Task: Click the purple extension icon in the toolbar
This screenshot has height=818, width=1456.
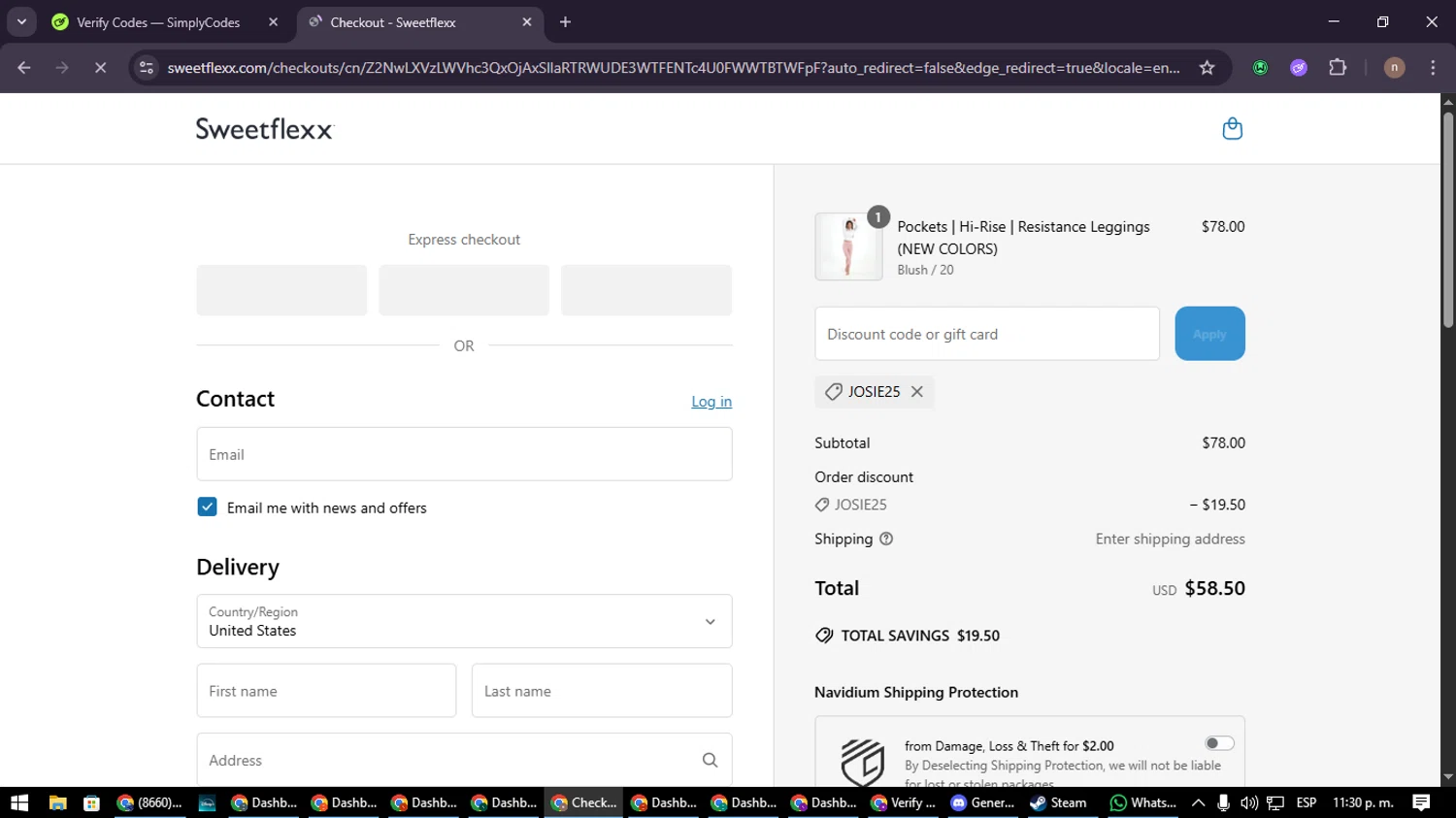Action: point(1299,68)
